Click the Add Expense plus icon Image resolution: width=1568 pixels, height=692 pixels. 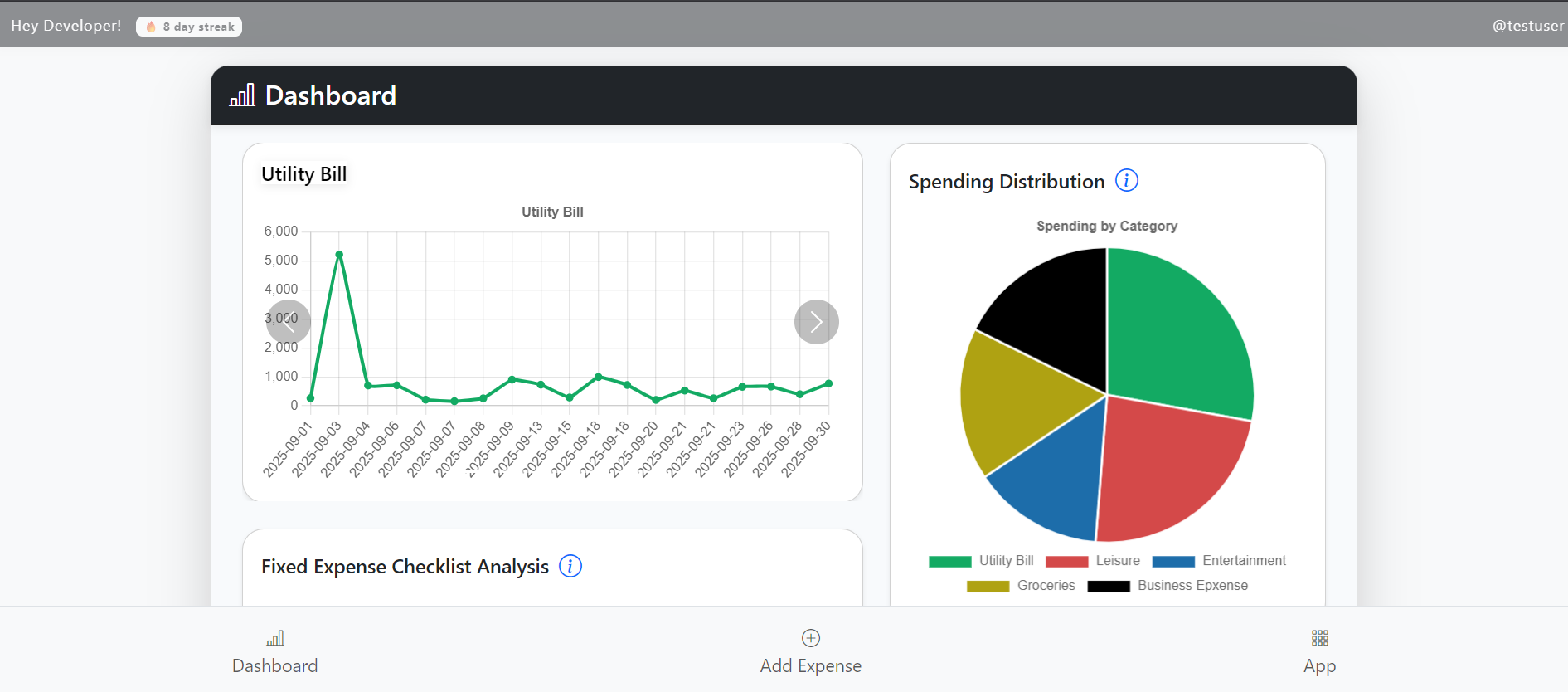point(810,638)
